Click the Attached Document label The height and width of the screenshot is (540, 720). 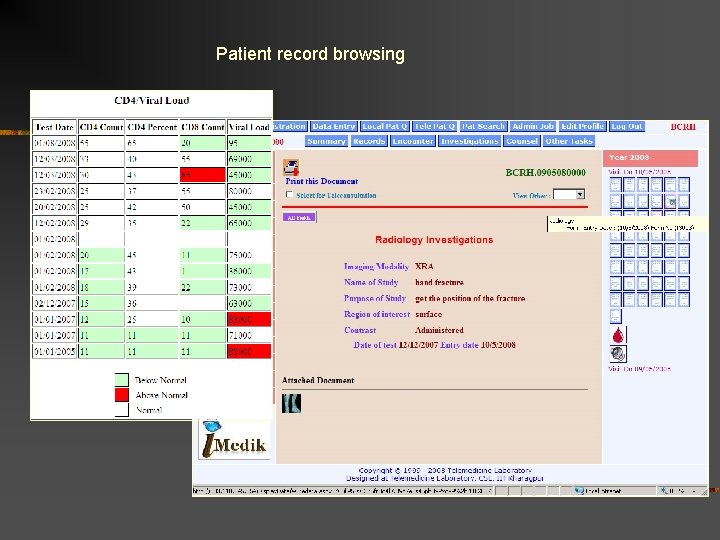click(318, 380)
